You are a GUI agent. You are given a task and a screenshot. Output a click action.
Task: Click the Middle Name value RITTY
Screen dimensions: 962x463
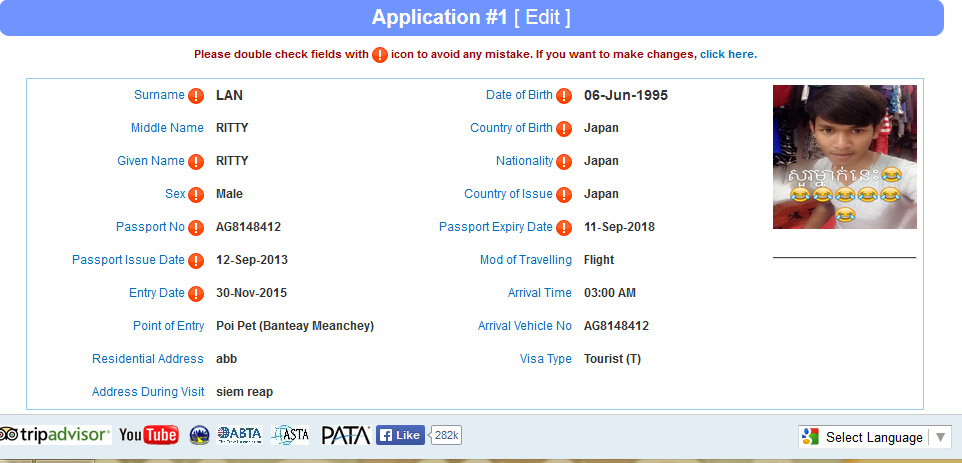[232, 128]
